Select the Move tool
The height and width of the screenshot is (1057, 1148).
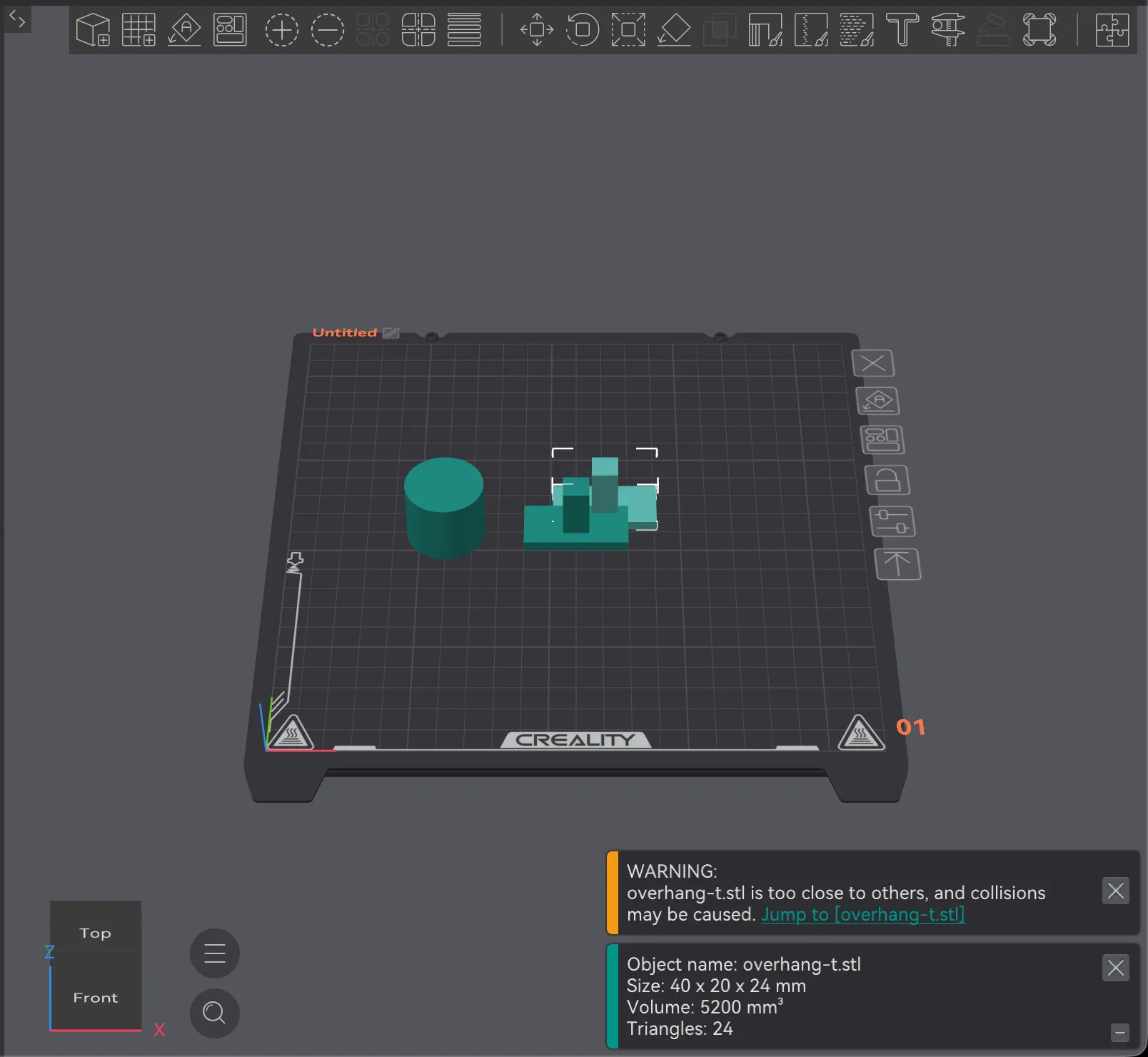[x=537, y=30]
